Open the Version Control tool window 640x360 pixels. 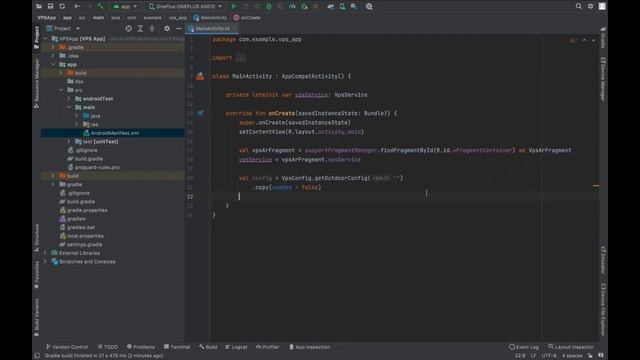[x=67, y=347]
